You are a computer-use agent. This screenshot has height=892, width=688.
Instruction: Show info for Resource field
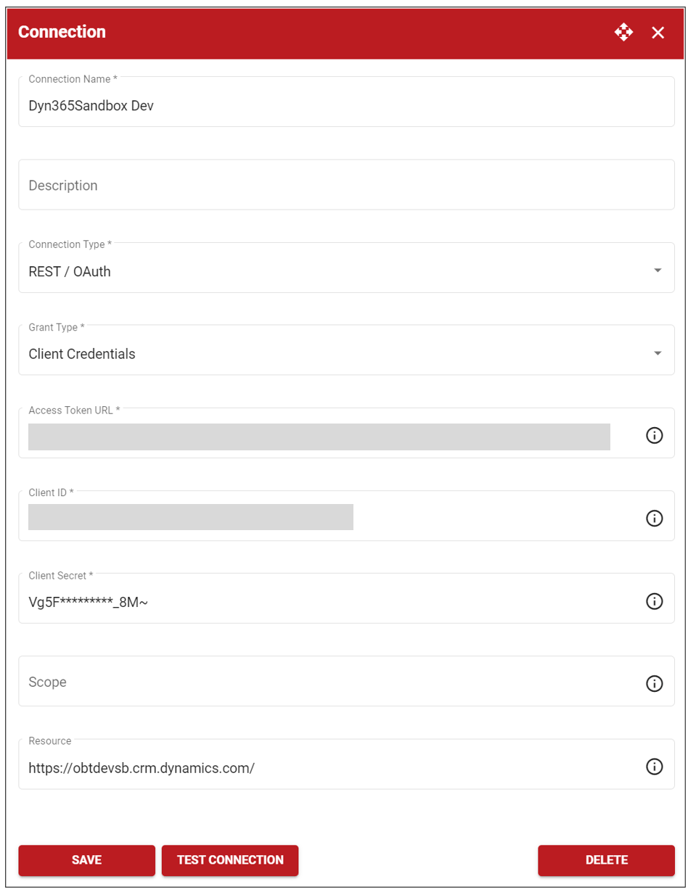(654, 766)
